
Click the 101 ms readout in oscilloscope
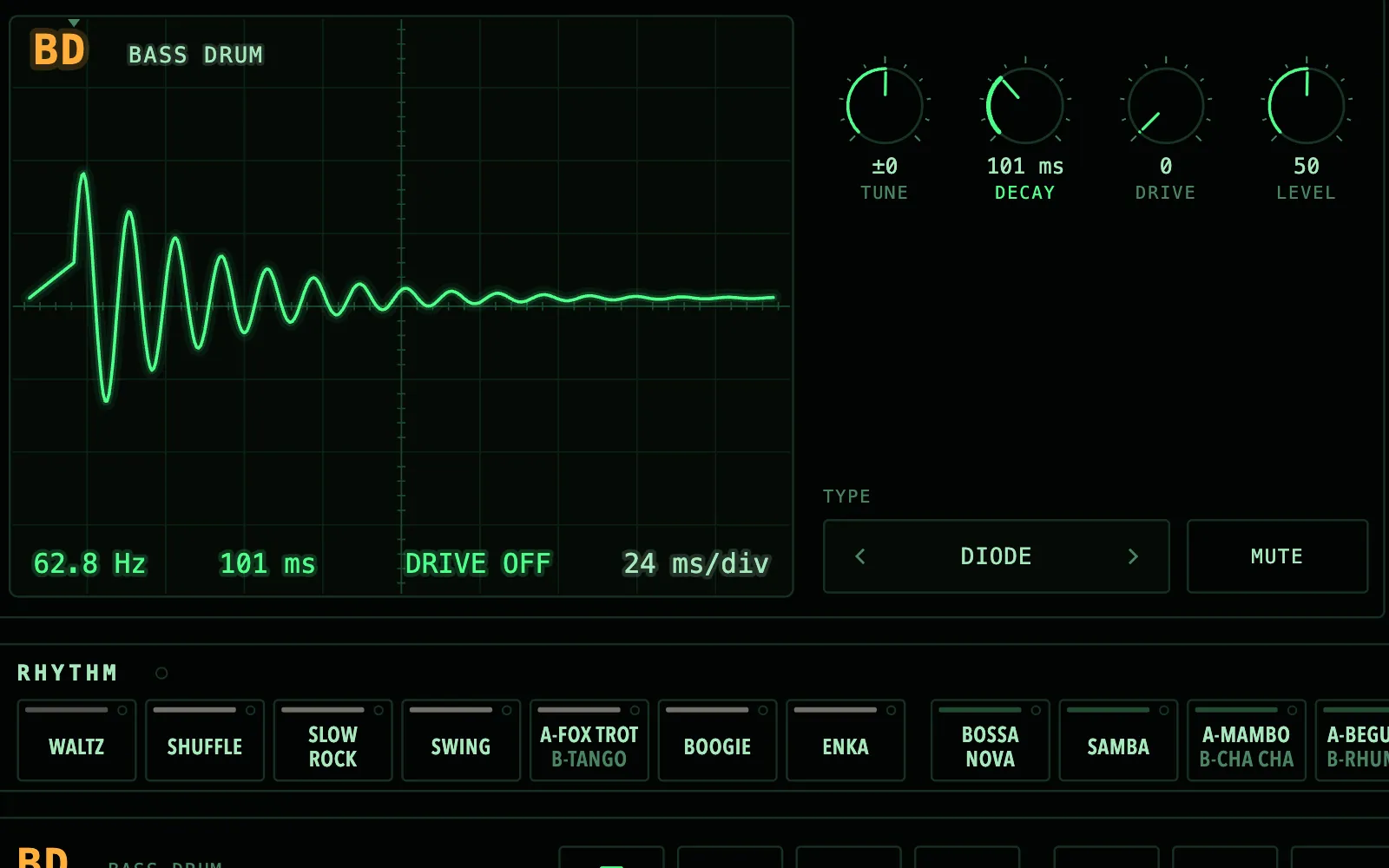coord(267,564)
